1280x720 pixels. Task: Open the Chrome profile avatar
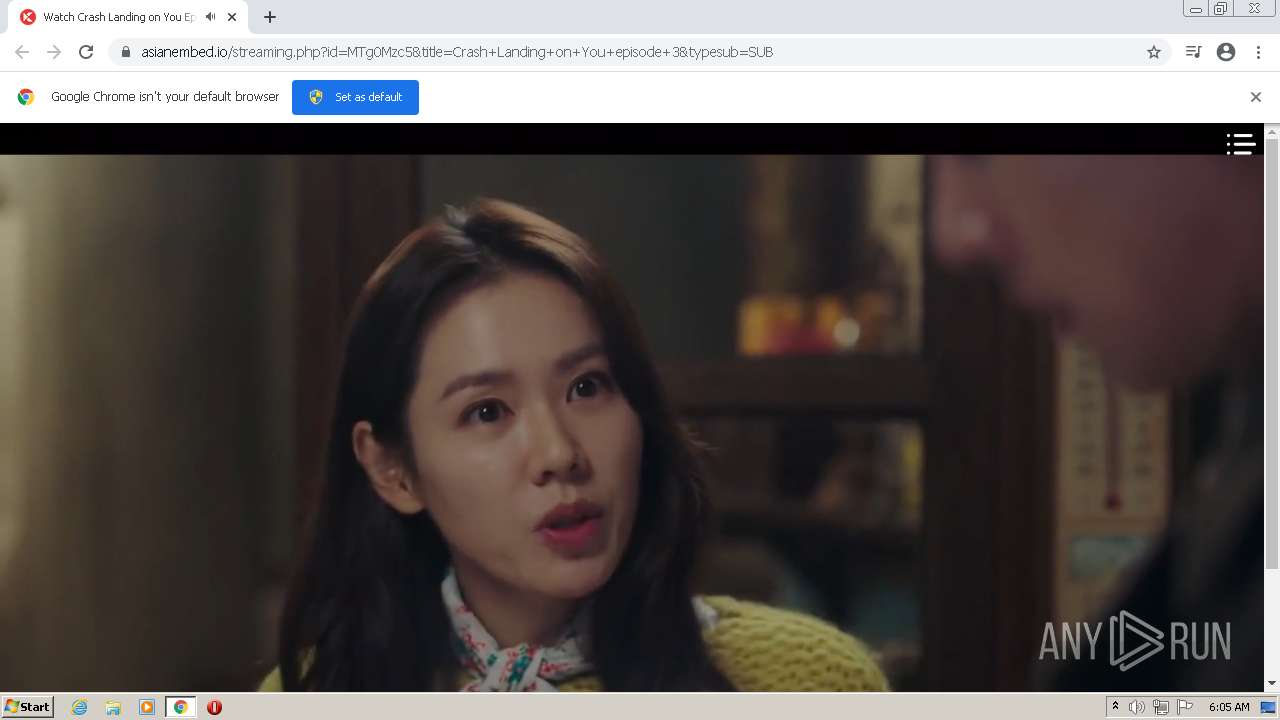coord(1226,52)
